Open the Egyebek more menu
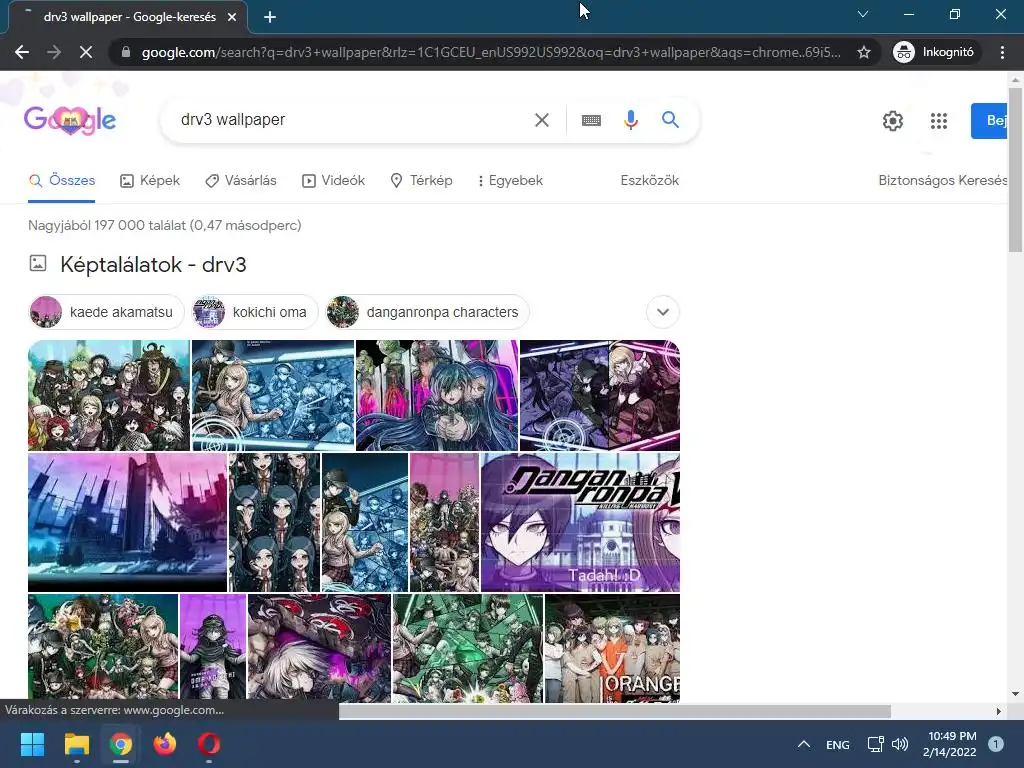The width and height of the screenshot is (1024, 768). point(510,180)
